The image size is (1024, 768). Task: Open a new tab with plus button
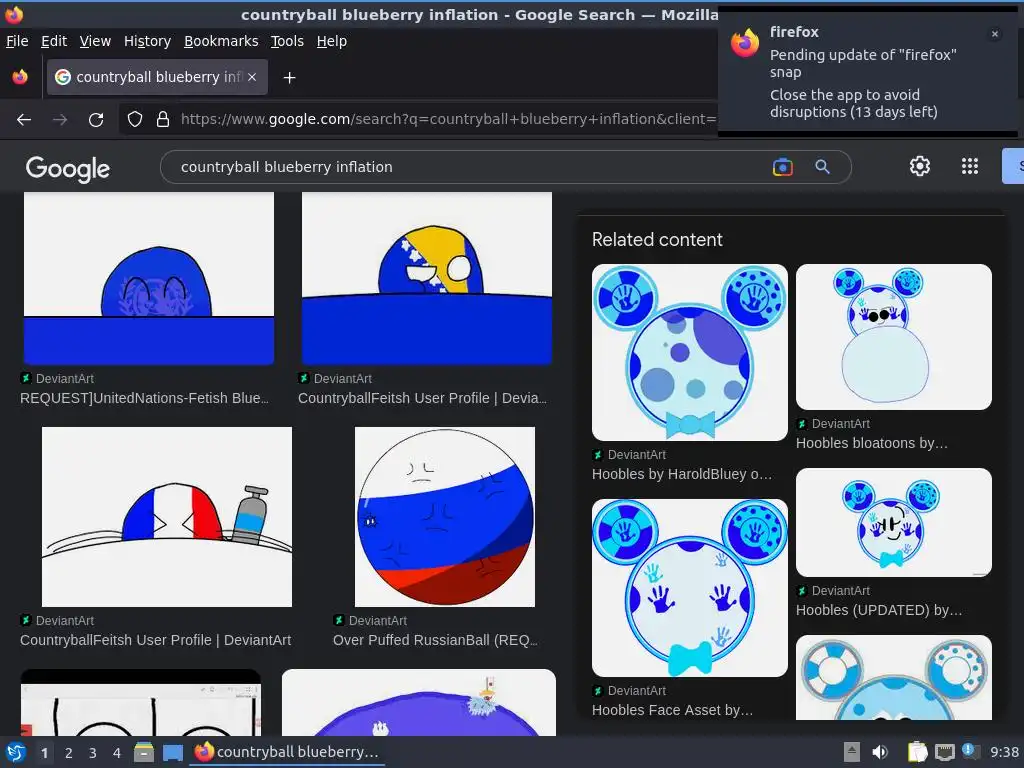(x=289, y=78)
